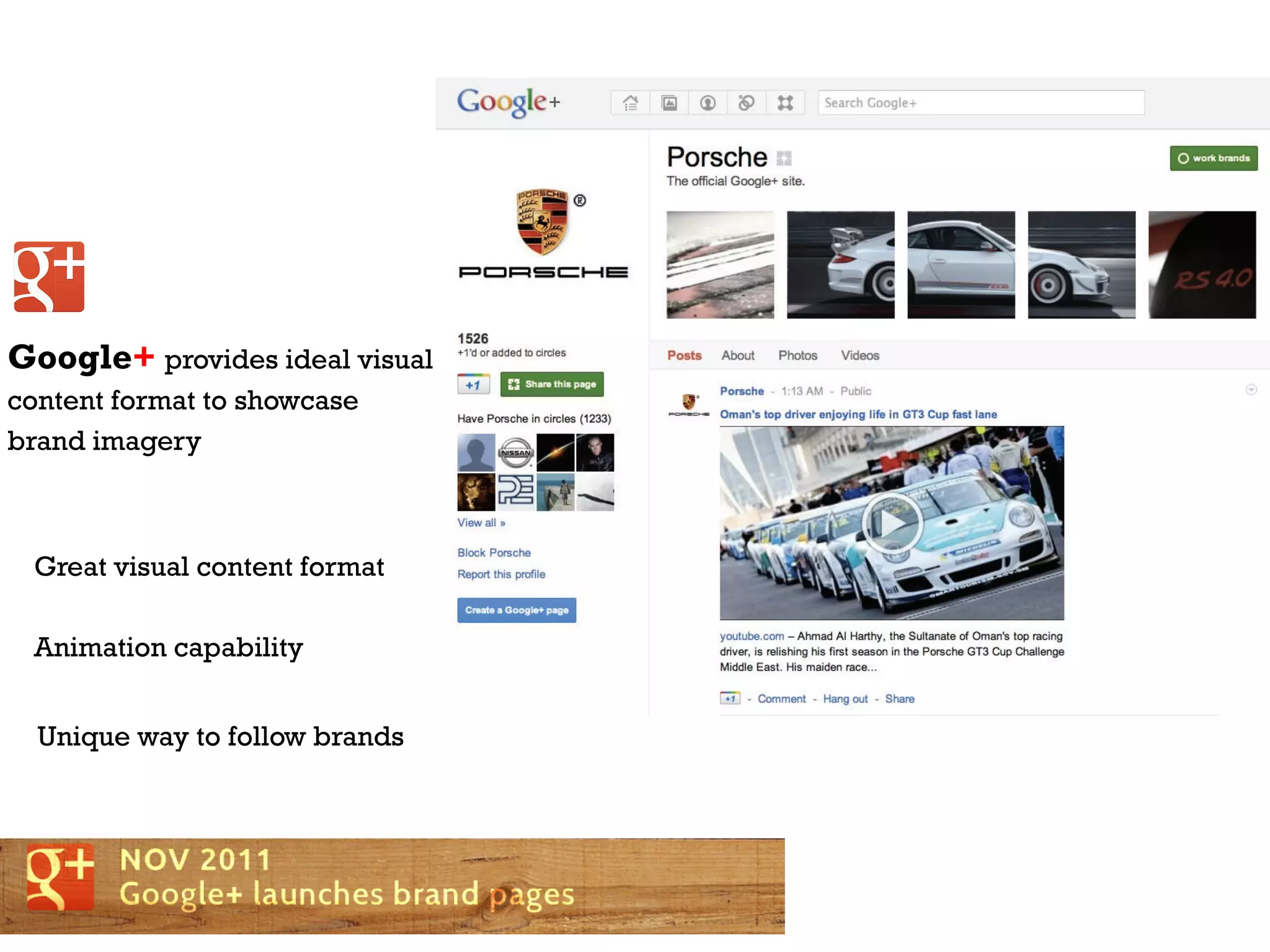Switch to the Photos tab
This screenshot has height=952, width=1270.
pyautogui.click(x=797, y=356)
